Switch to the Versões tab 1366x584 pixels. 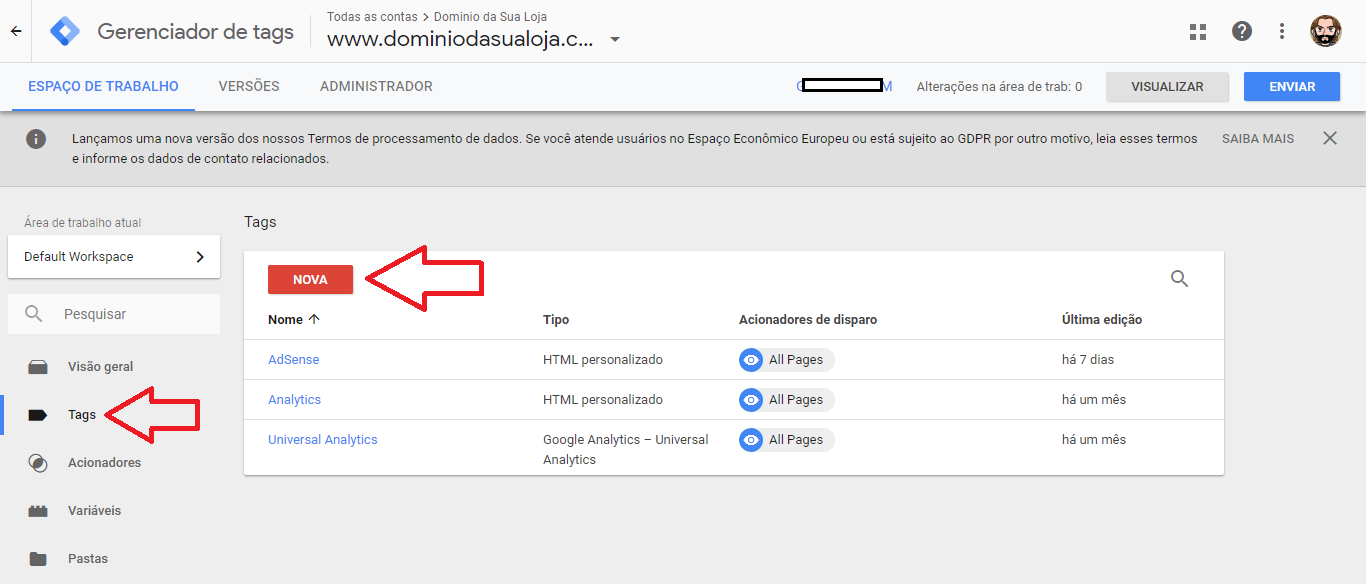click(249, 87)
